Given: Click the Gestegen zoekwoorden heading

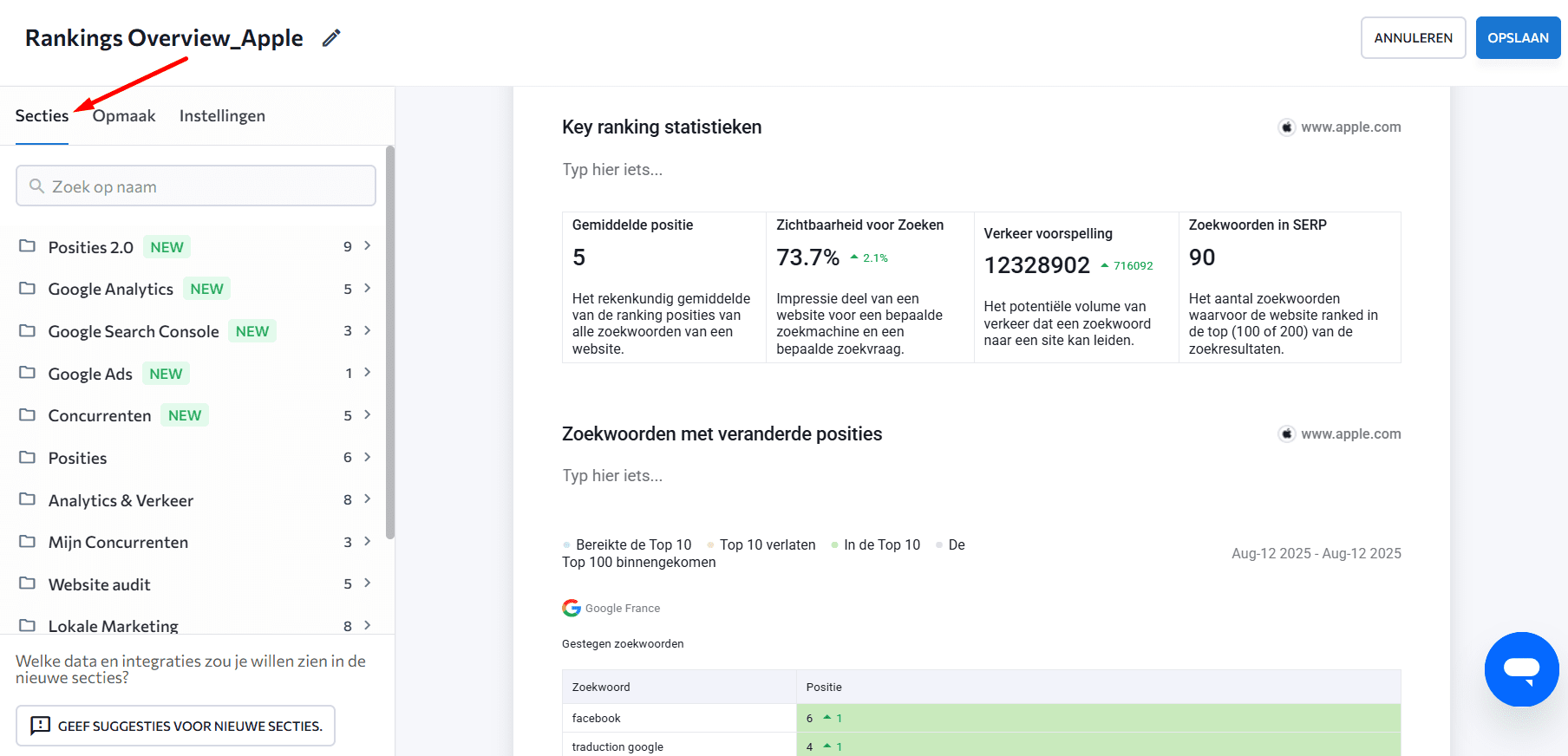Looking at the screenshot, I should tap(623, 643).
